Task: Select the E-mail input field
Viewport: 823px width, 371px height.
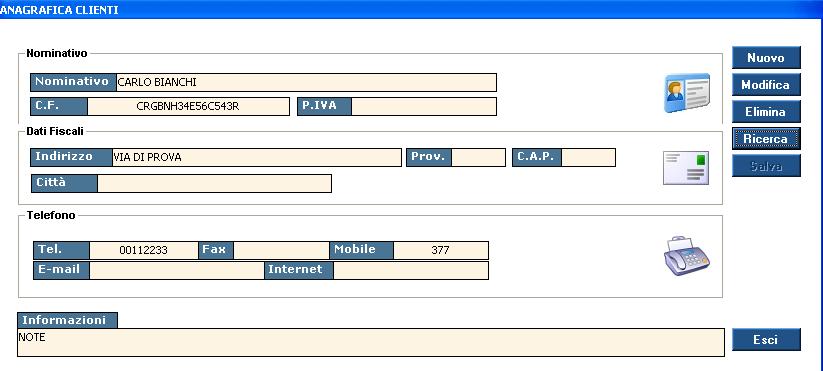Action: click(176, 270)
